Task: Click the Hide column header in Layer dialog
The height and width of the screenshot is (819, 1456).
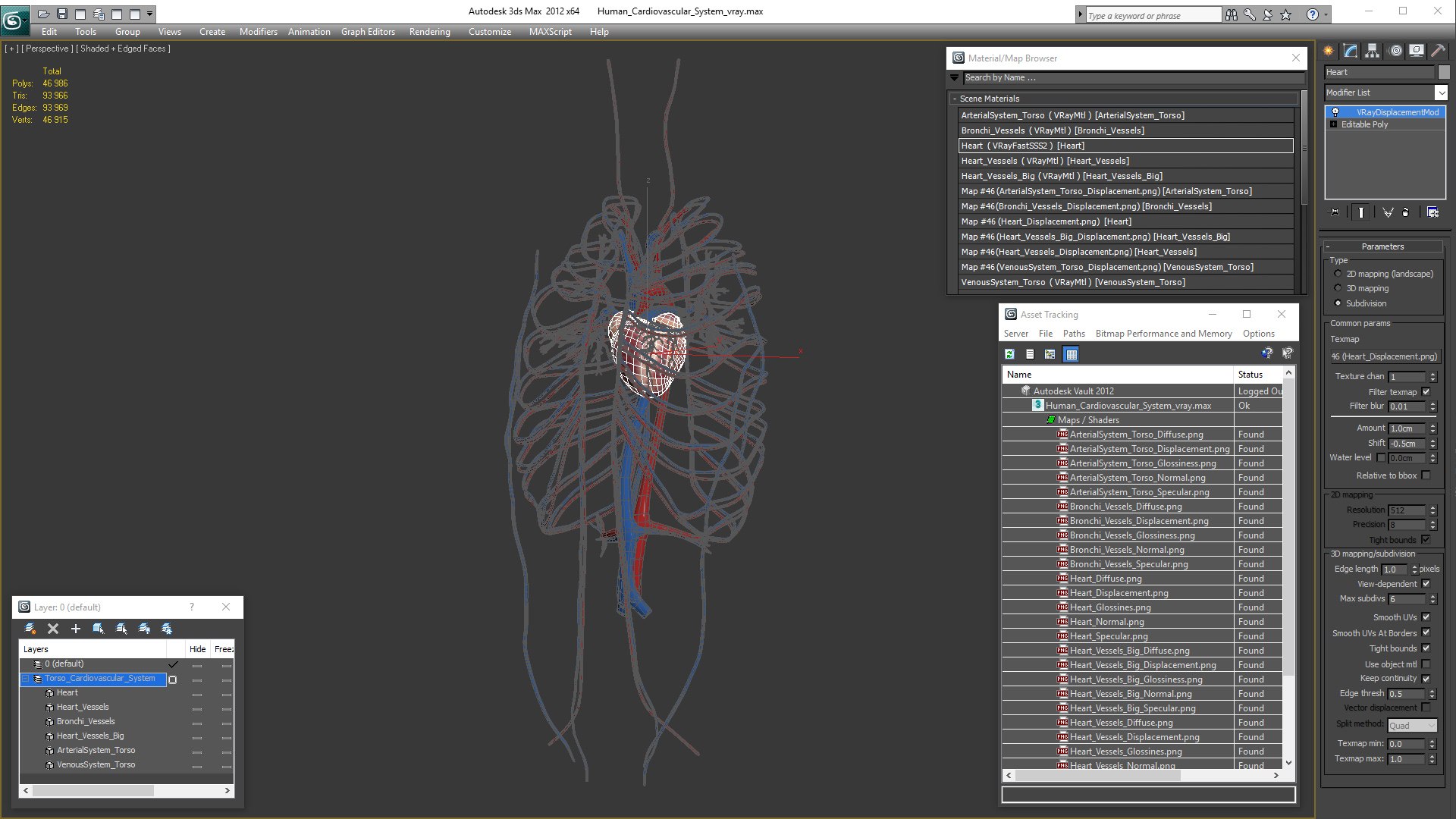Action: point(197,649)
